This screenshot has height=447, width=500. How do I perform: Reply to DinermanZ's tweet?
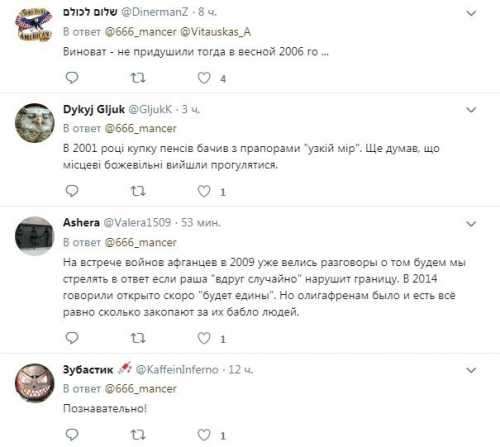click(x=72, y=78)
